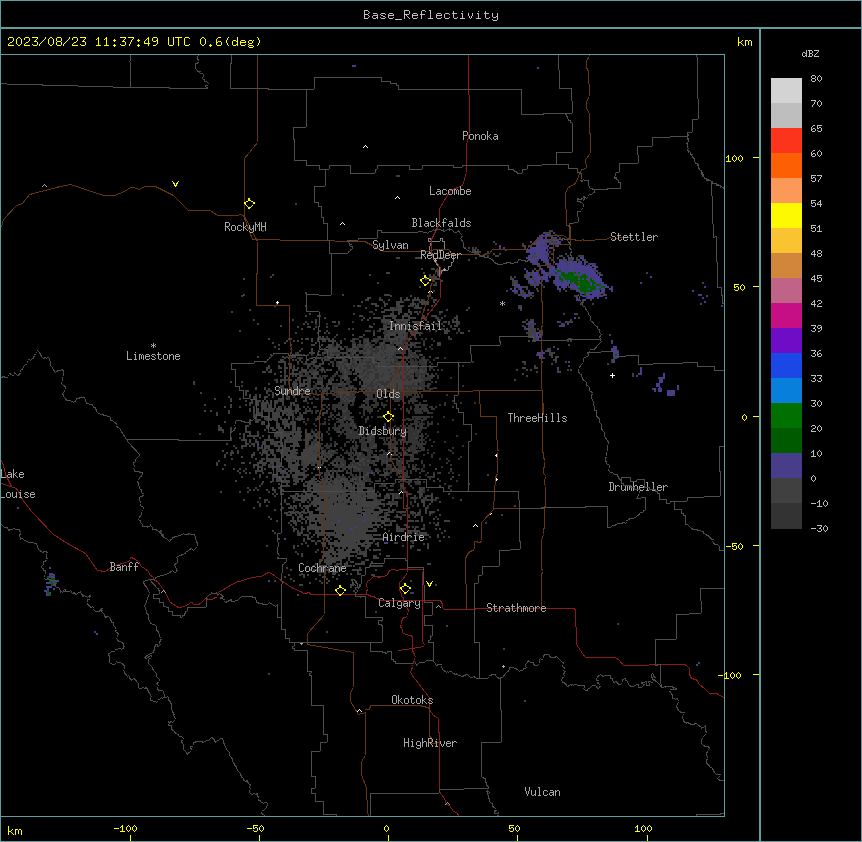Screen dimensions: 862x842
Task: Click the Strathmore town label
Action: click(x=516, y=608)
